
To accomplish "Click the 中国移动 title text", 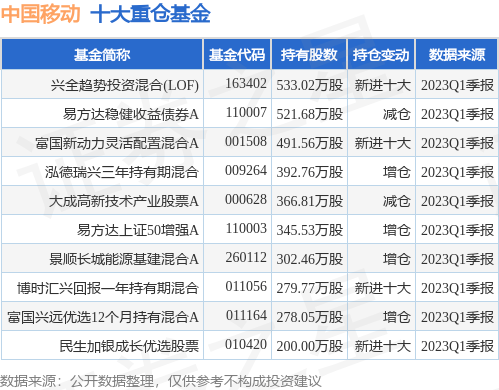I will [41, 14].
